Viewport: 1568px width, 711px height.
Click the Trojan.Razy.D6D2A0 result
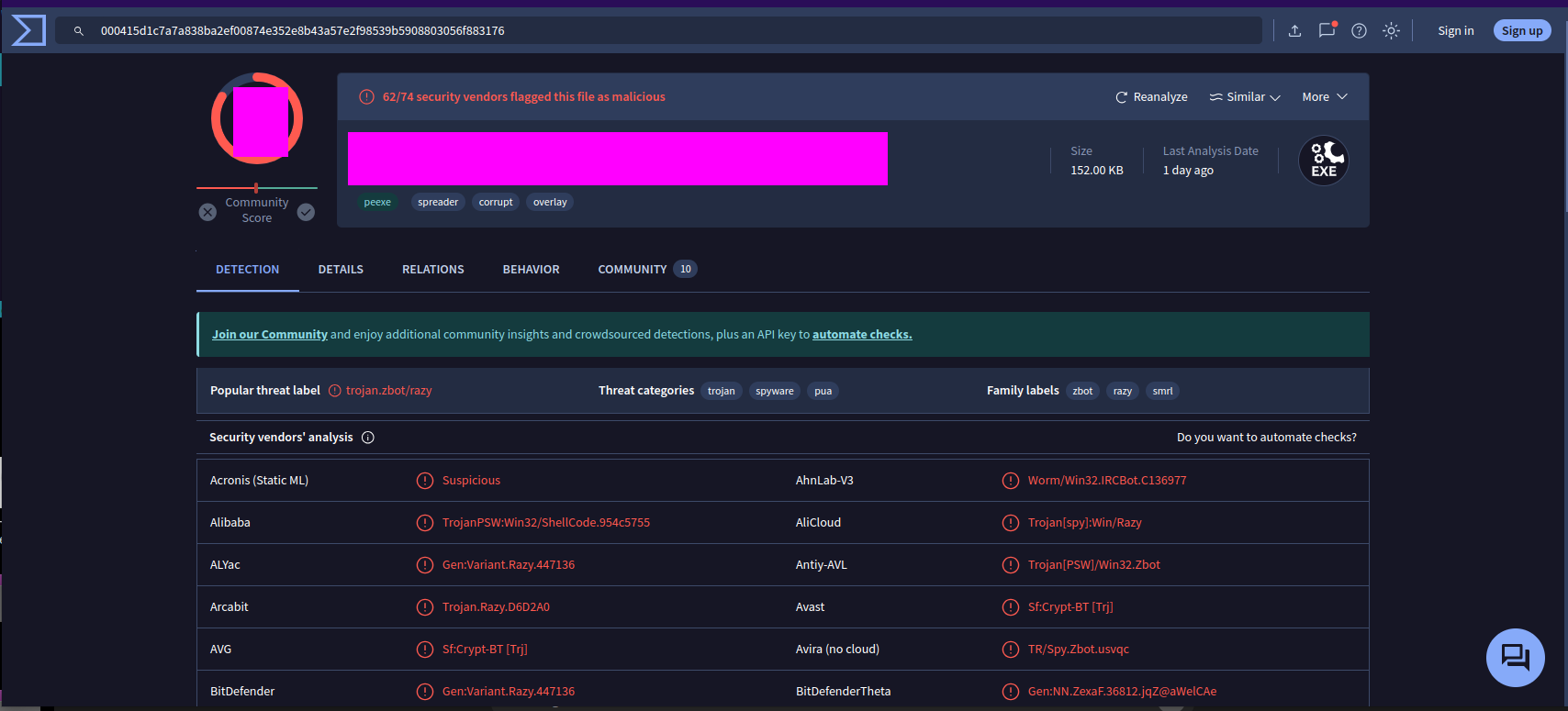coord(496,607)
